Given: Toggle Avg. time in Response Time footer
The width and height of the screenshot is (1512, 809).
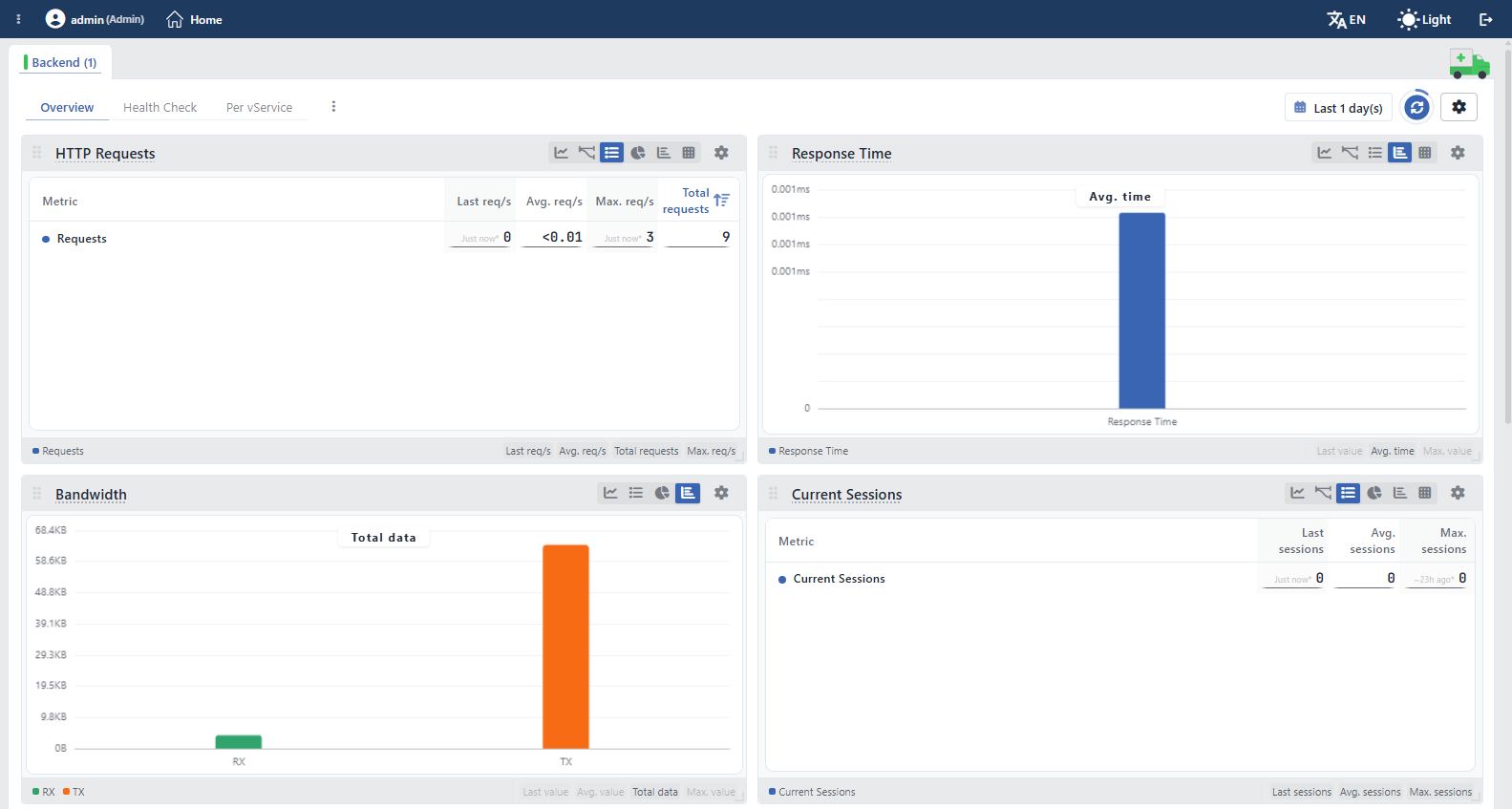Looking at the screenshot, I should click(1393, 451).
